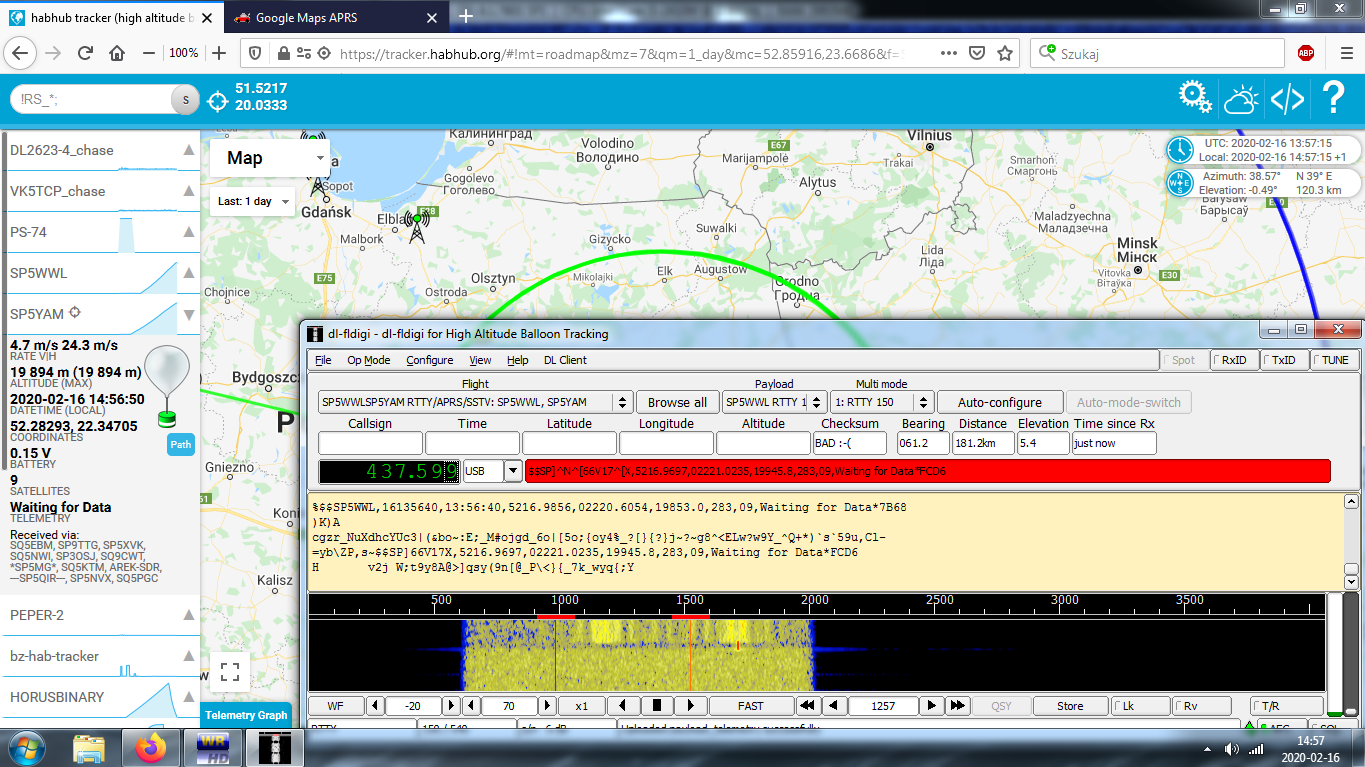Open the tracker help question mark
1365x767 pixels.
(x=1333, y=98)
